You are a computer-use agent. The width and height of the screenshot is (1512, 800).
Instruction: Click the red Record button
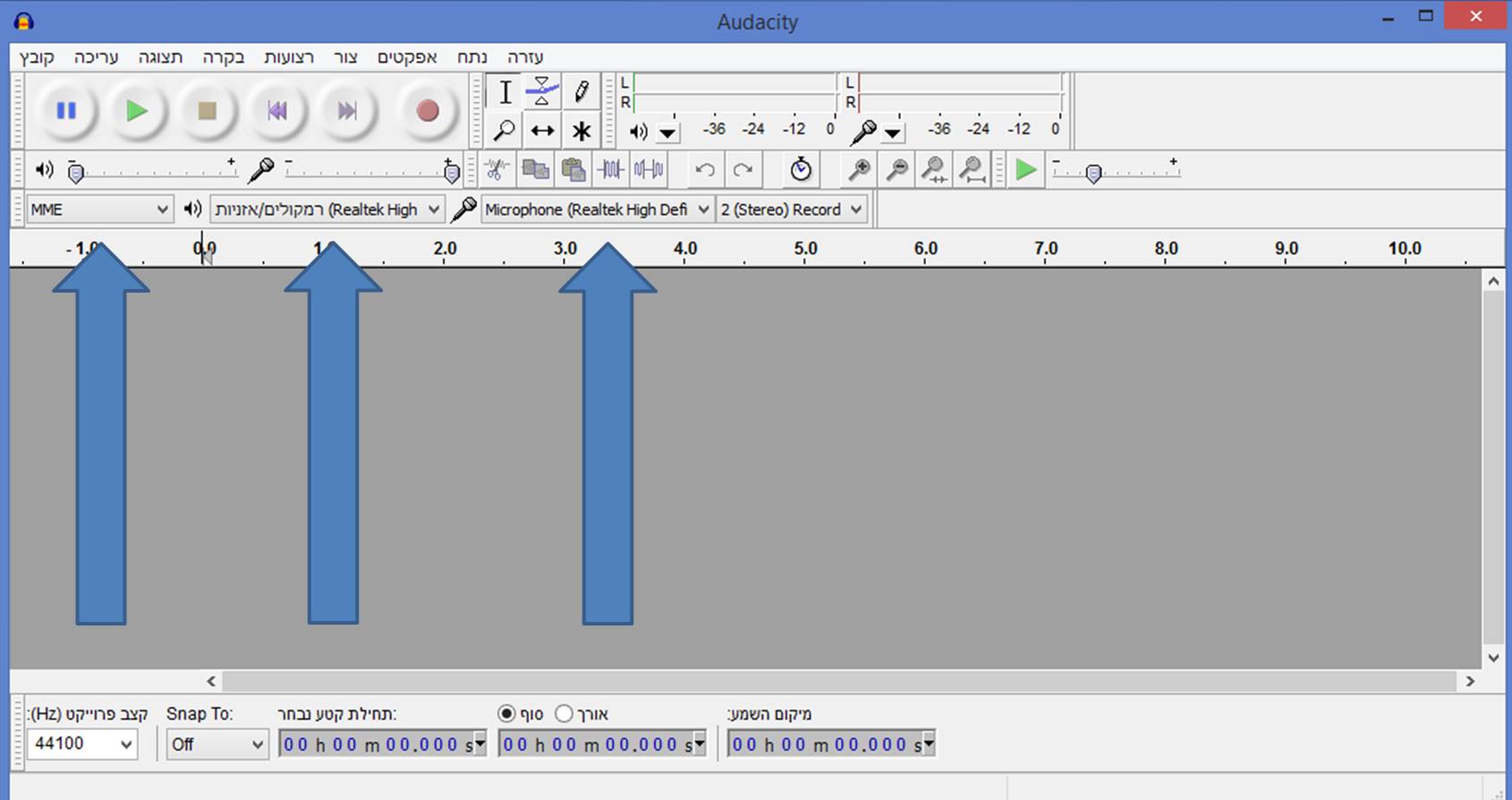[428, 111]
